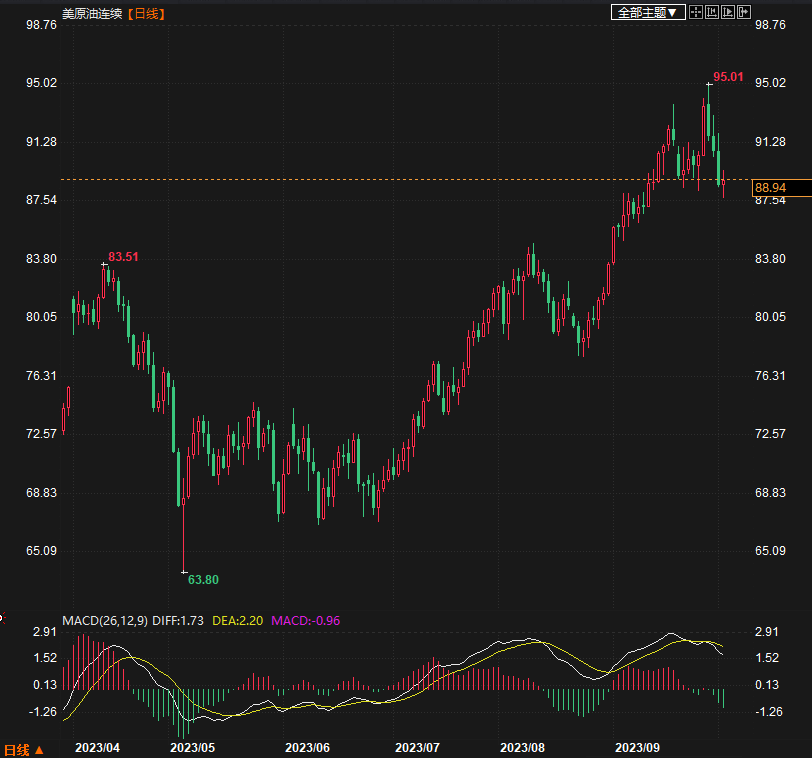Screen dimensions: 812x758
Task: Click the orange [日线] label beside title
Action: click(147, 13)
